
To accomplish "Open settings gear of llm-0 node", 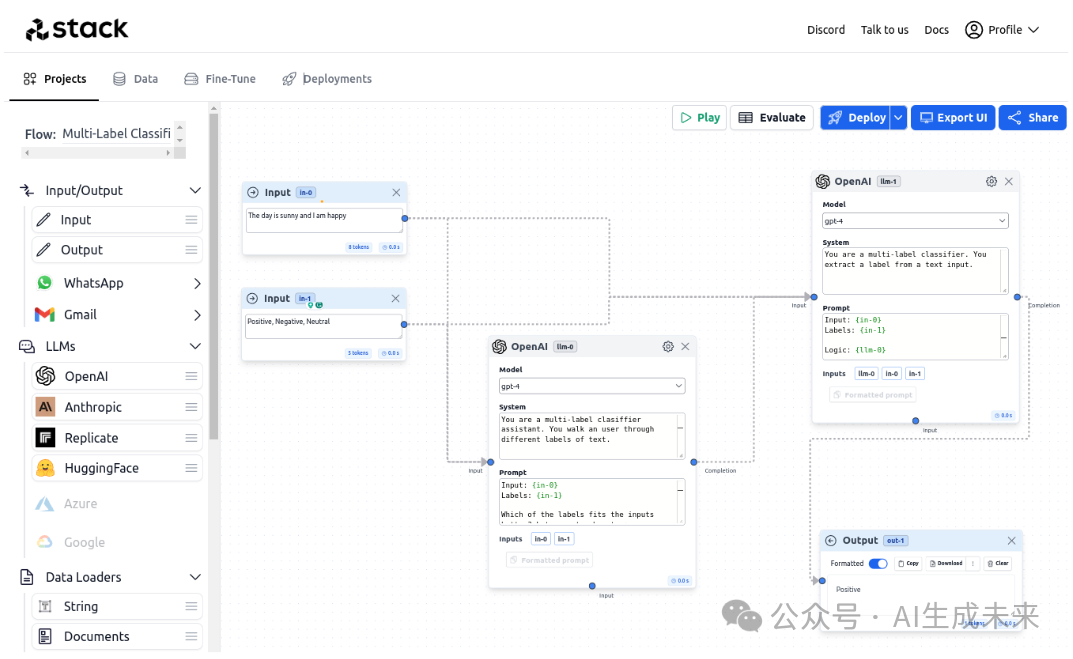I will click(x=668, y=347).
